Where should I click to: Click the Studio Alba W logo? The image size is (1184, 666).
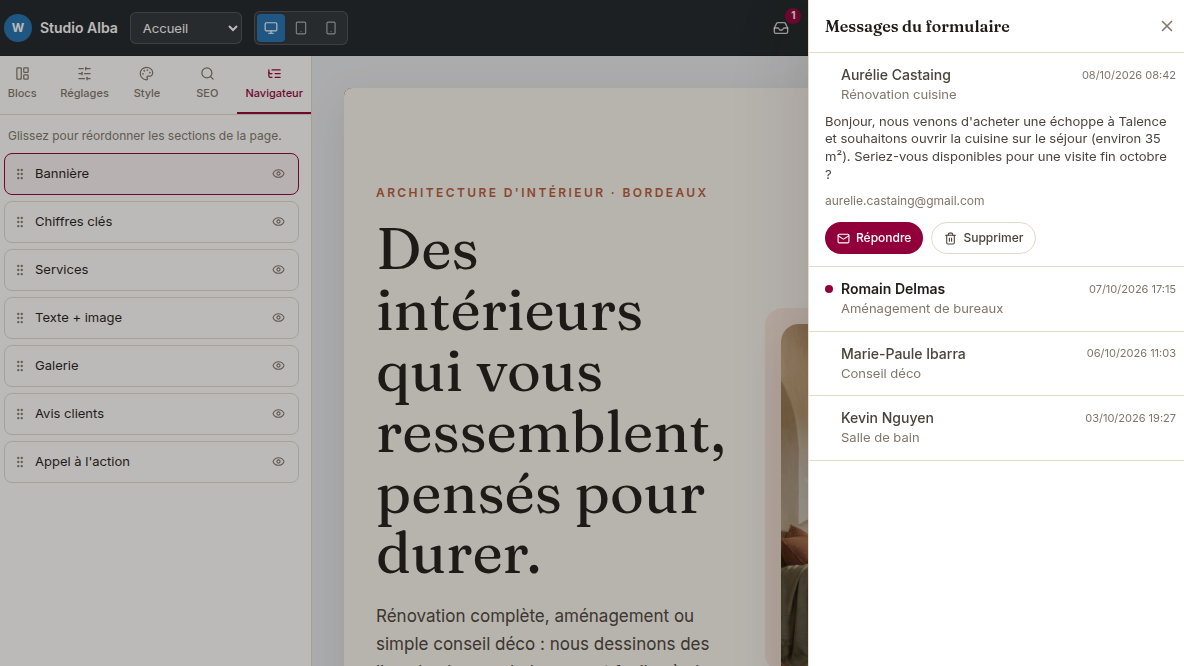(18, 28)
